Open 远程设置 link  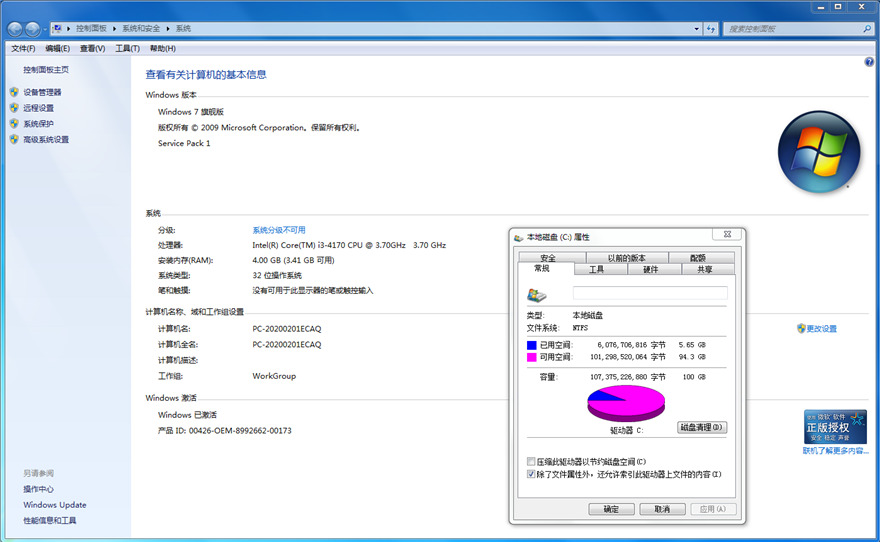point(39,108)
